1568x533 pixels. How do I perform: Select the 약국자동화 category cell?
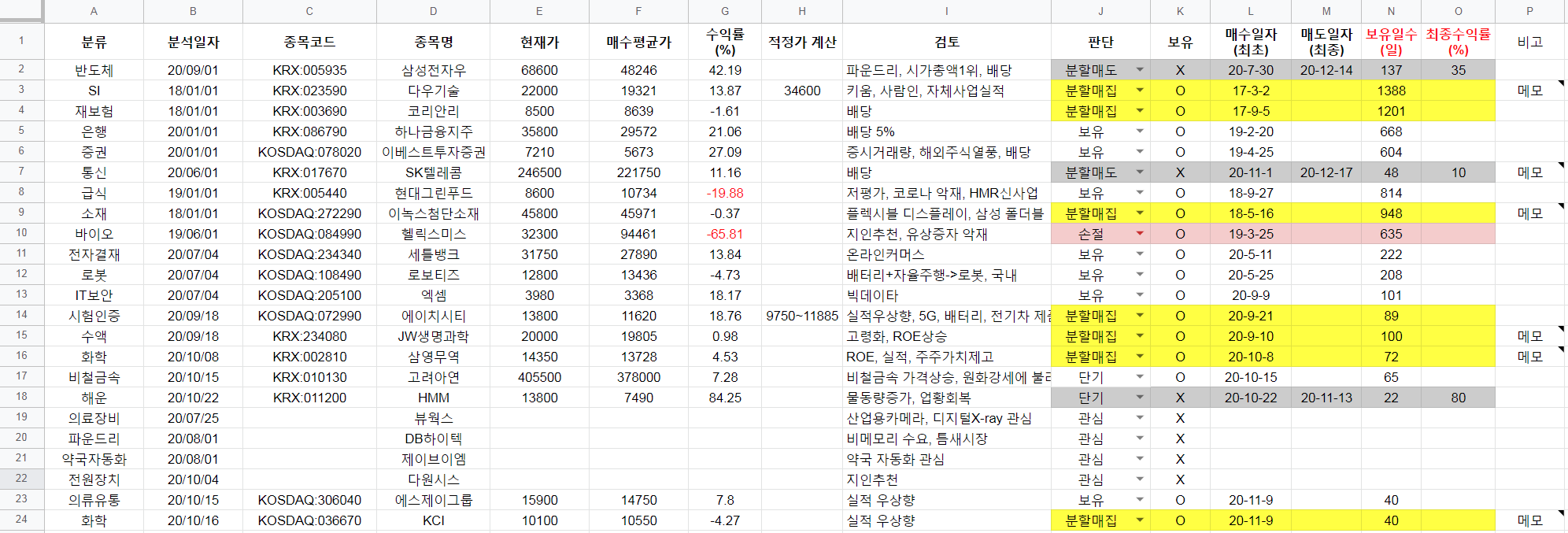click(x=94, y=459)
